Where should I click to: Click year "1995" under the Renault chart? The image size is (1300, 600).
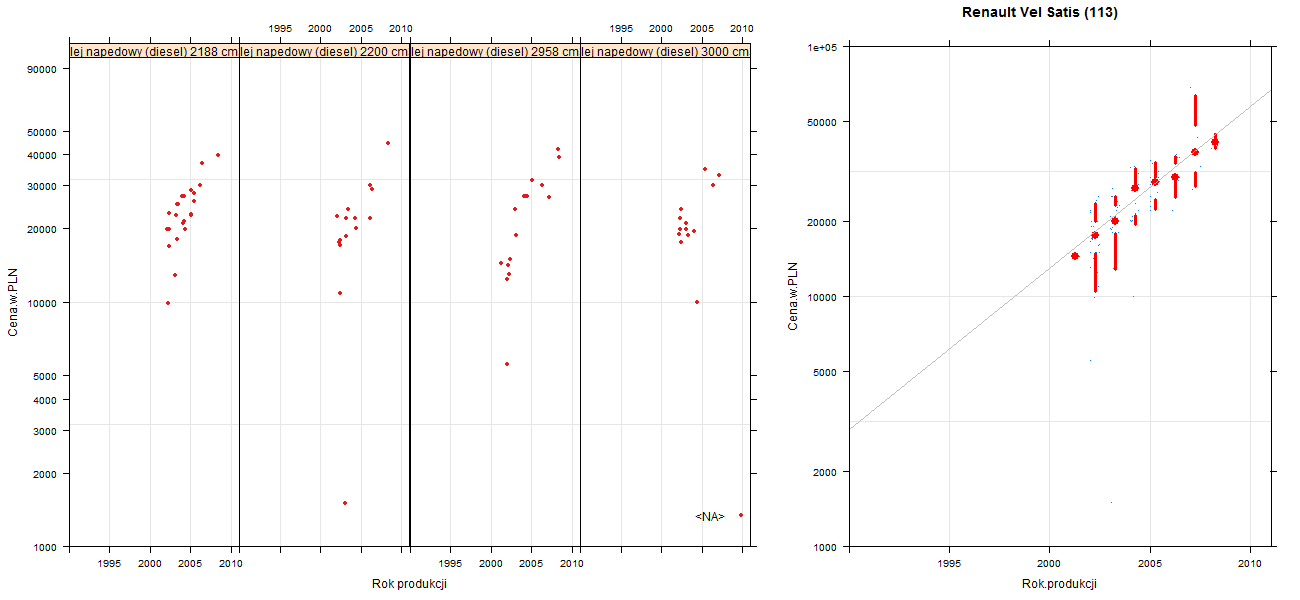(949, 564)
